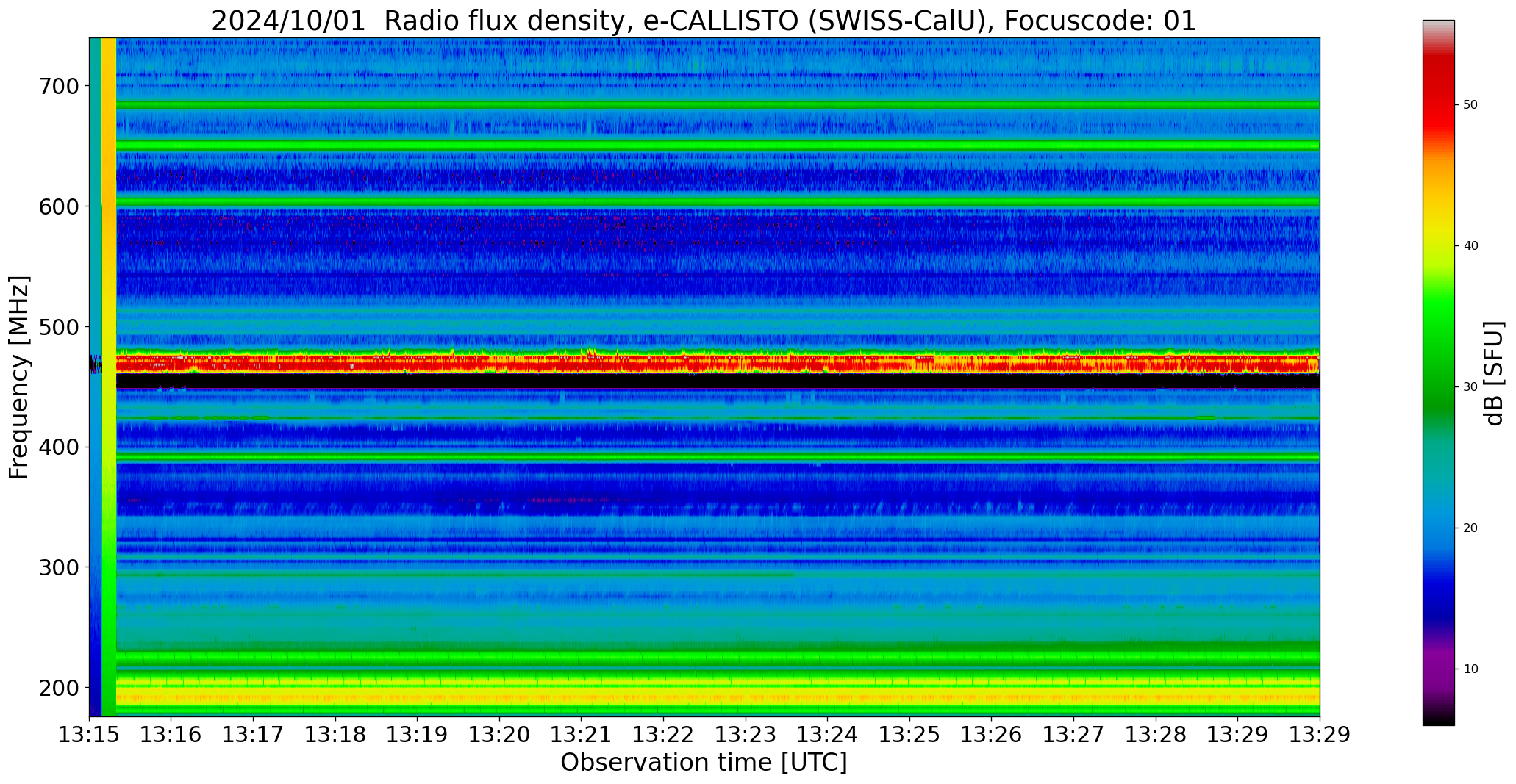Click the 13:25 time tick label

click(x=910, y=735)
